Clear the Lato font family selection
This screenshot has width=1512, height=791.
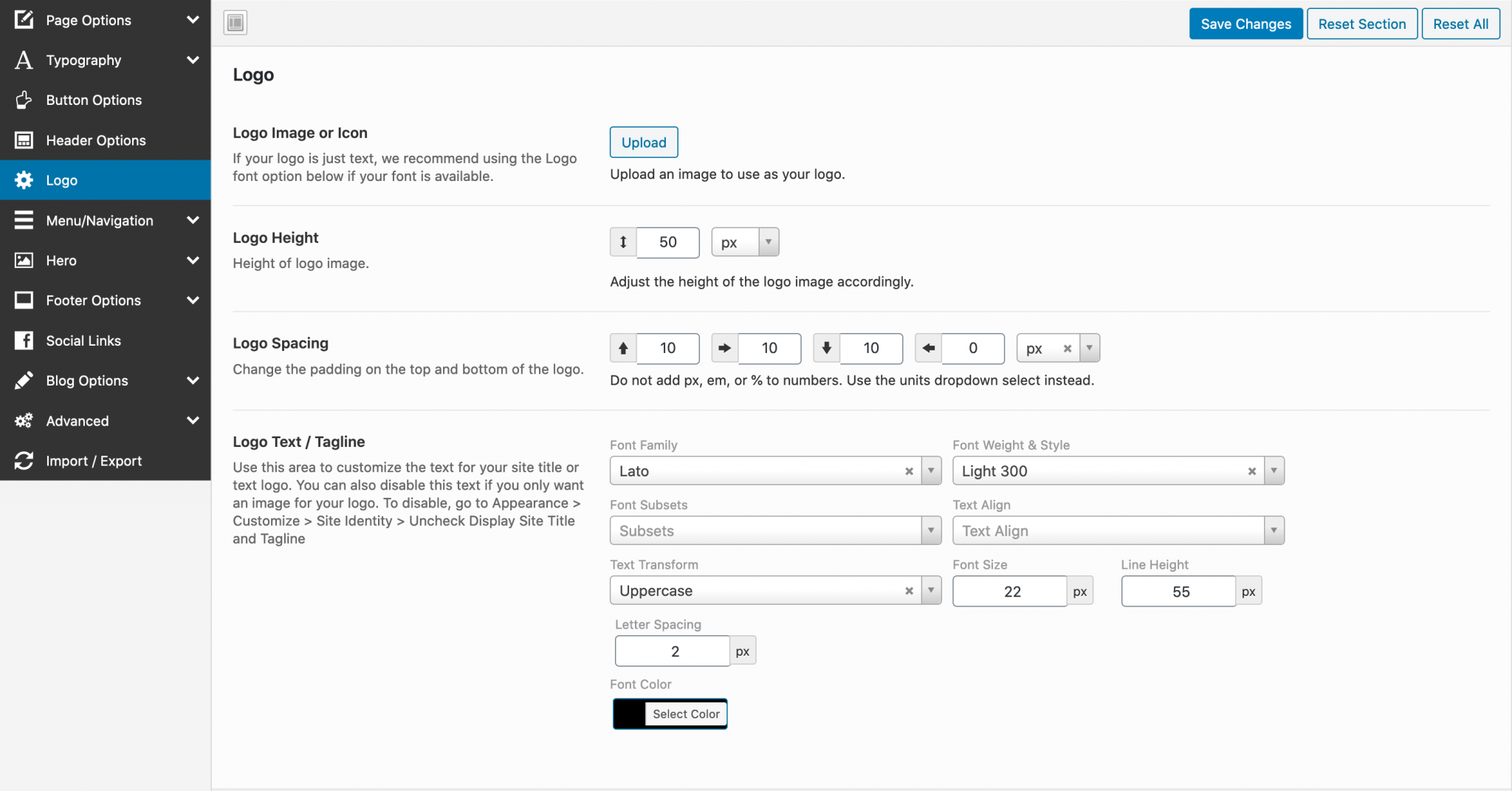(909, 471)
